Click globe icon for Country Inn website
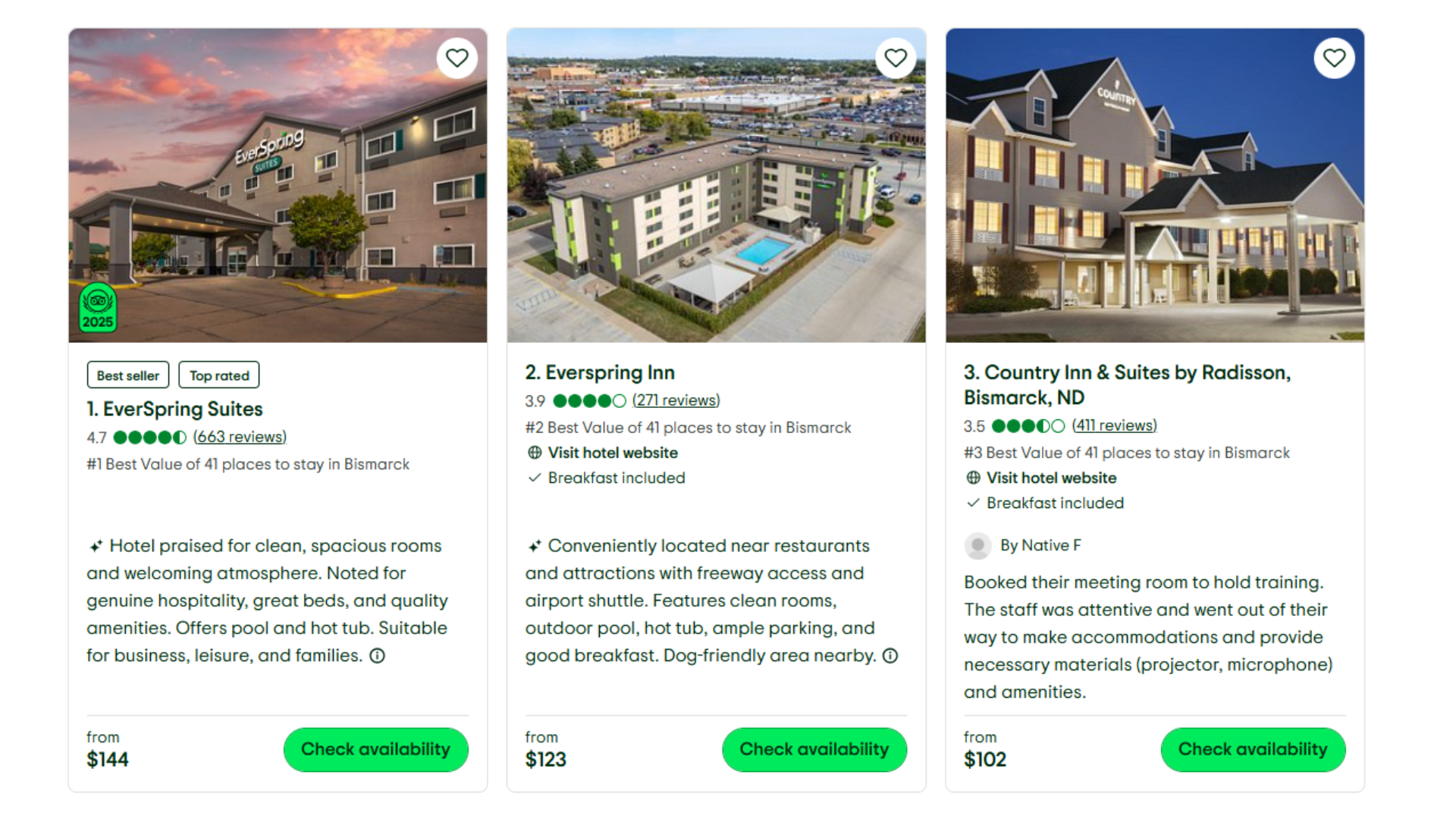The height and width of the screenshot is (819, 1456). pyautogui.click(x=973, y=478)
